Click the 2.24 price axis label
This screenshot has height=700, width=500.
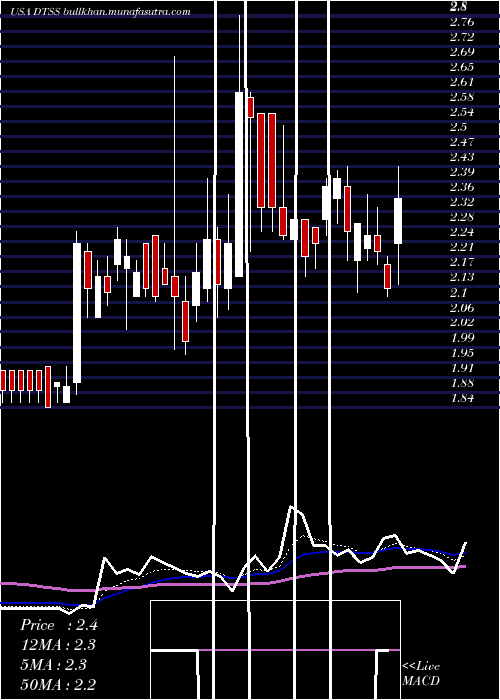click(462, 232)
